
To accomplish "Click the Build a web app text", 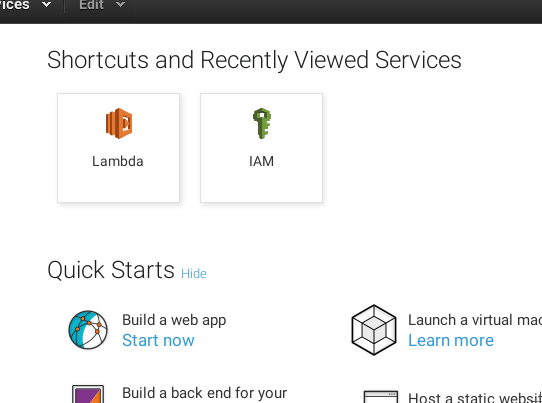I will coord(174,320).
